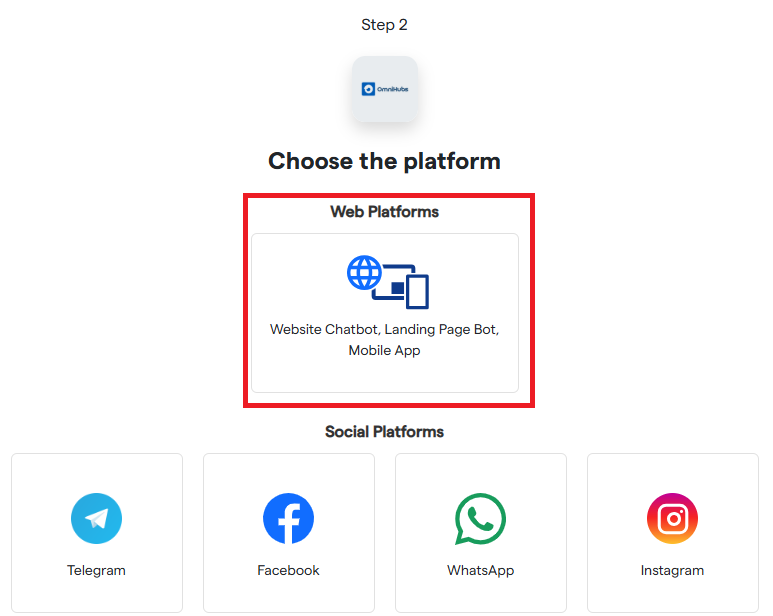Screen dimensions: 773x616
Task: Click the Step 2 indicator text
Action: [x=385, y=25]
